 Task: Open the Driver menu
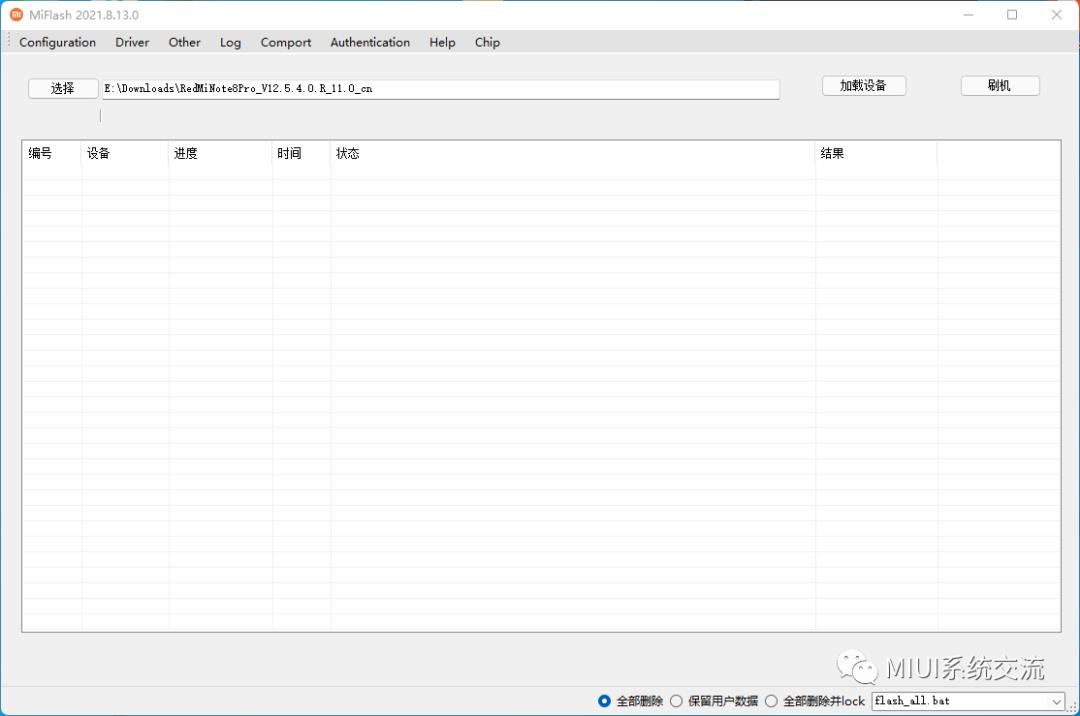(132, 42)
